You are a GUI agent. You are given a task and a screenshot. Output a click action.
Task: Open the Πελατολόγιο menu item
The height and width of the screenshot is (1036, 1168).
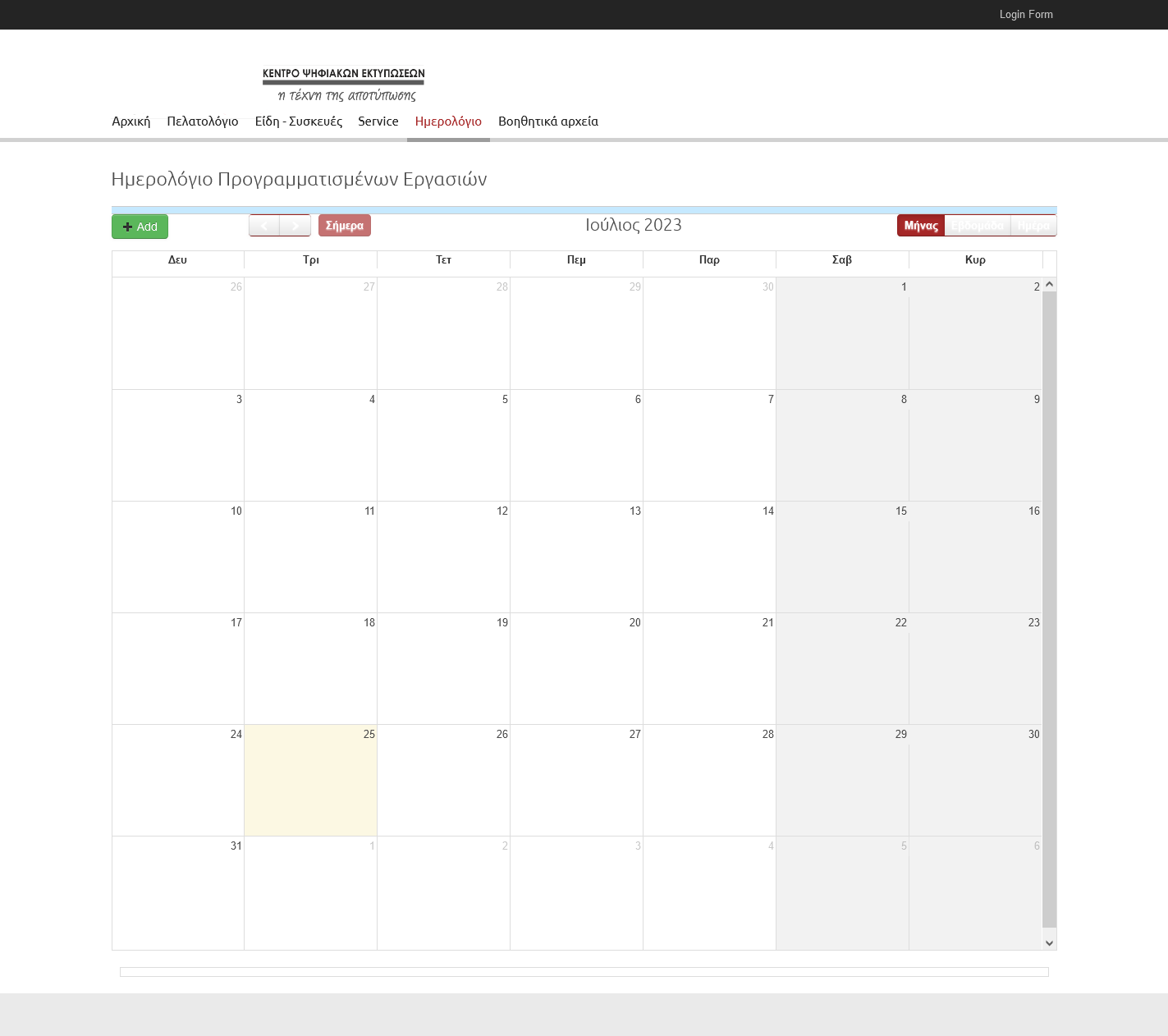point(203,121)
